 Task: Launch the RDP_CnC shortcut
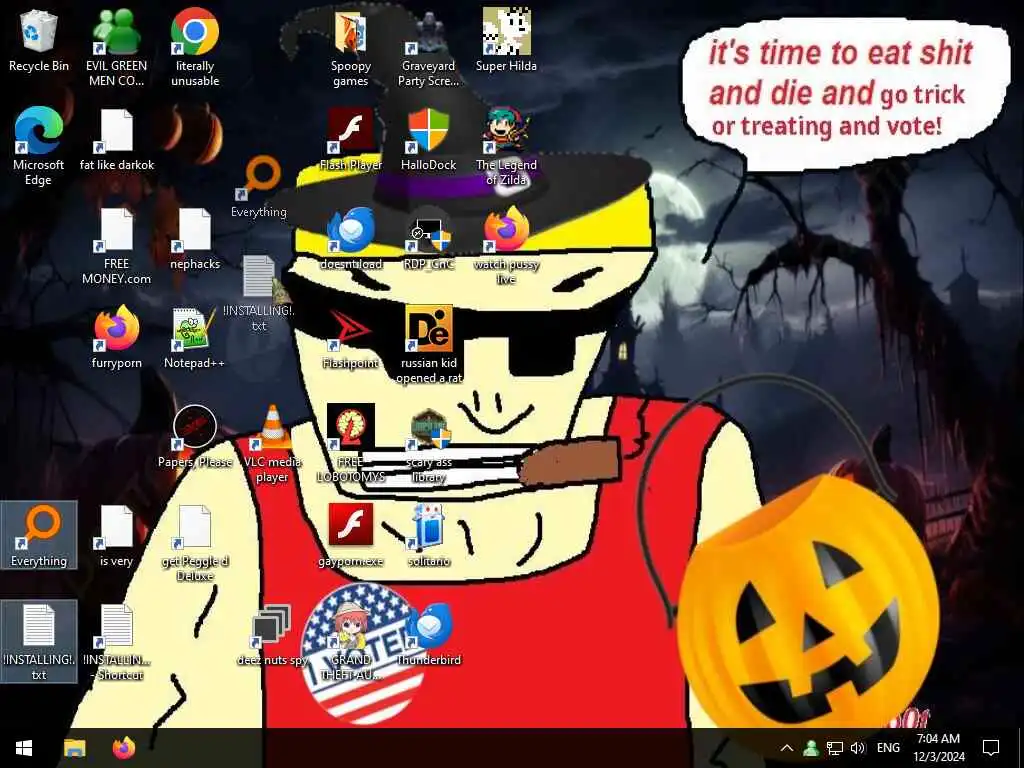click(x=428, y=239)
